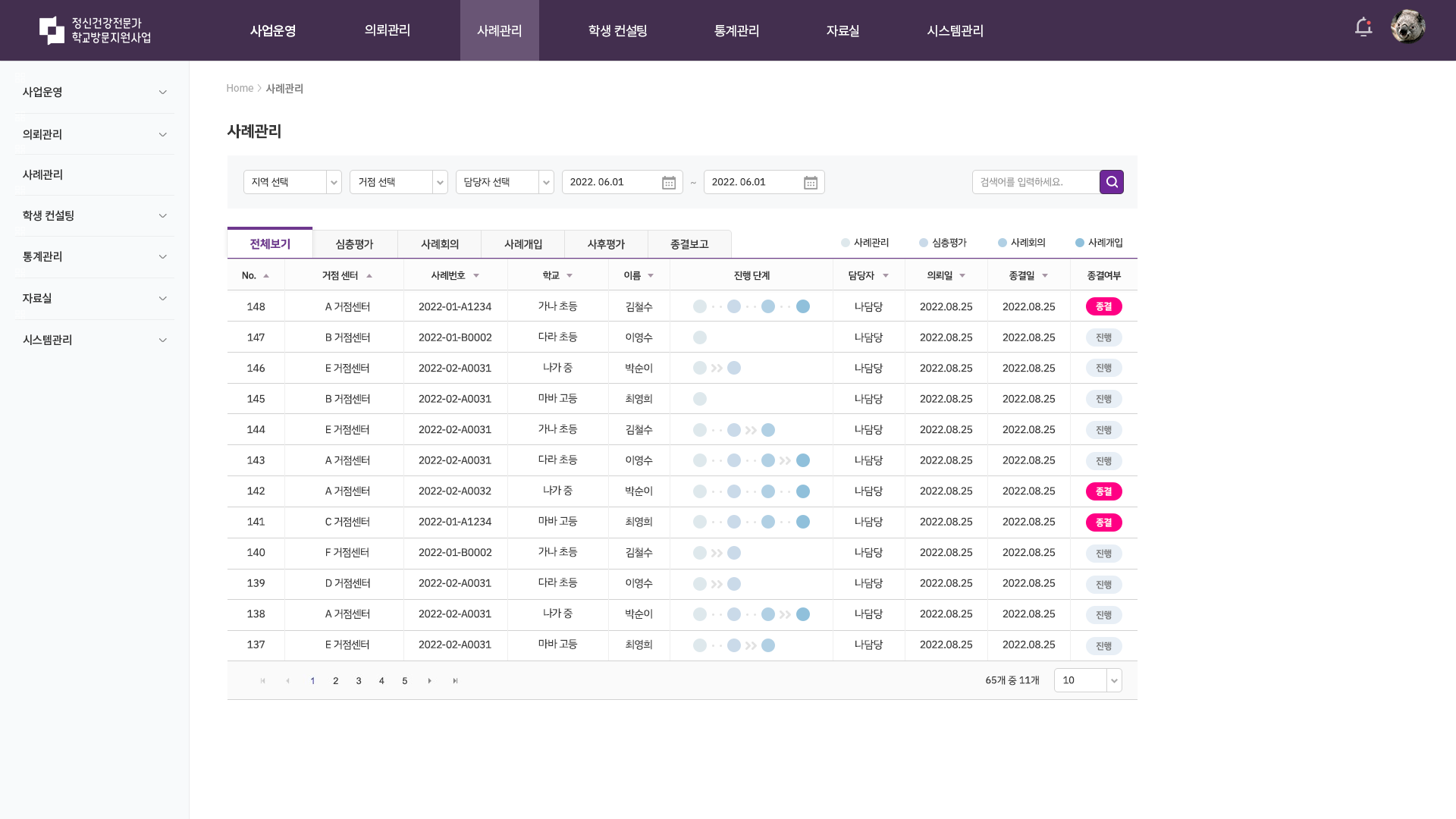Jump to the last page arrow
1456x819 pixels.
pyautogui.click(x=455, y=681)
